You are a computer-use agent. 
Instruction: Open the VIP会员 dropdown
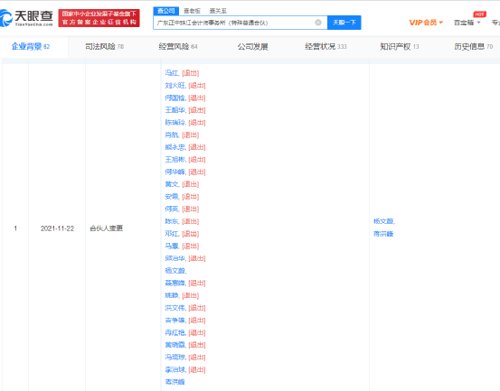(426, 22)
